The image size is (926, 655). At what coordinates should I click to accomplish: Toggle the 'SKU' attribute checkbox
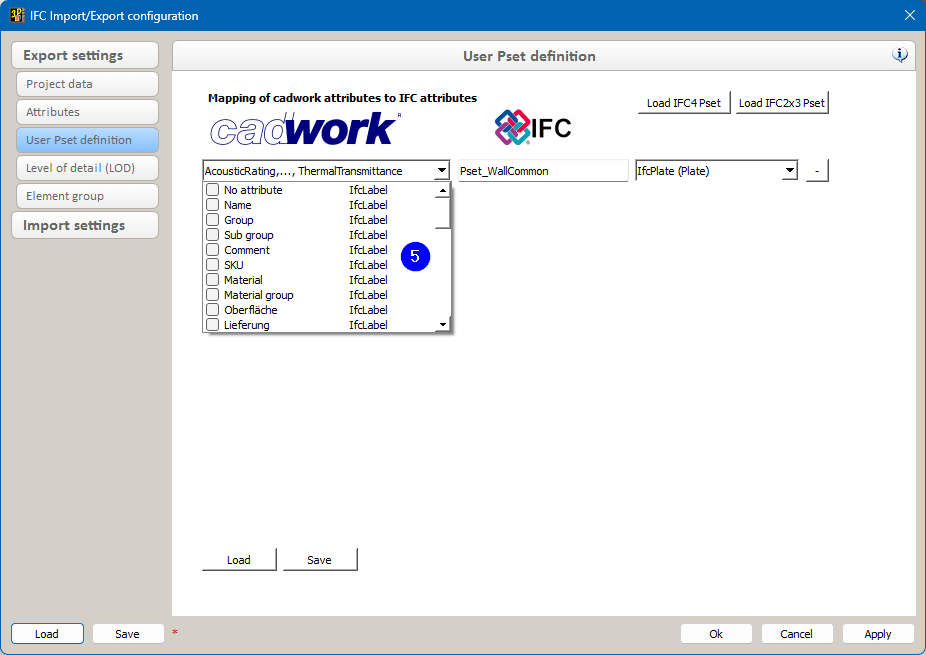click(212, 265)
